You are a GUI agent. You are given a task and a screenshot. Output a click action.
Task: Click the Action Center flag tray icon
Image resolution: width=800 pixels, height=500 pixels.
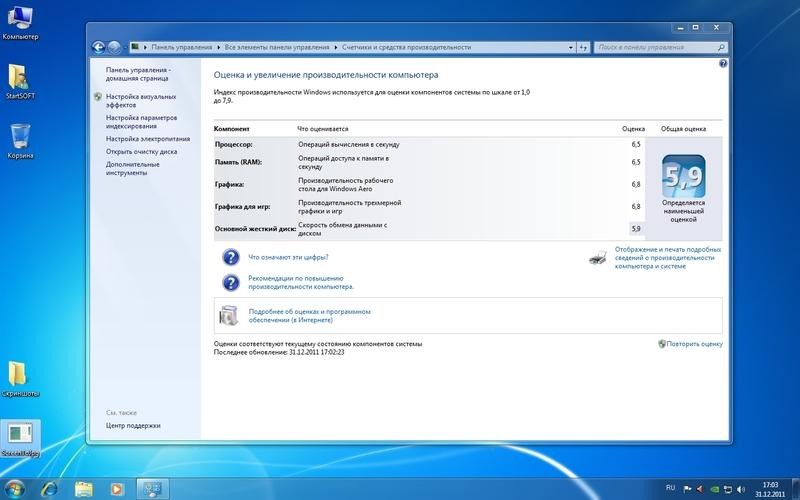click(x=687, y=489)
